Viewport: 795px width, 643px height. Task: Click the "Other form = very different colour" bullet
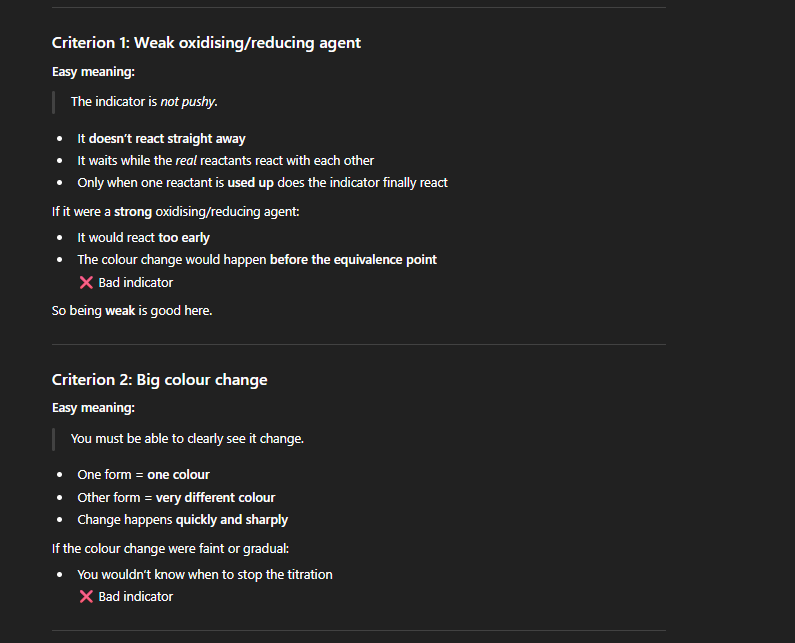pos(176,497)
